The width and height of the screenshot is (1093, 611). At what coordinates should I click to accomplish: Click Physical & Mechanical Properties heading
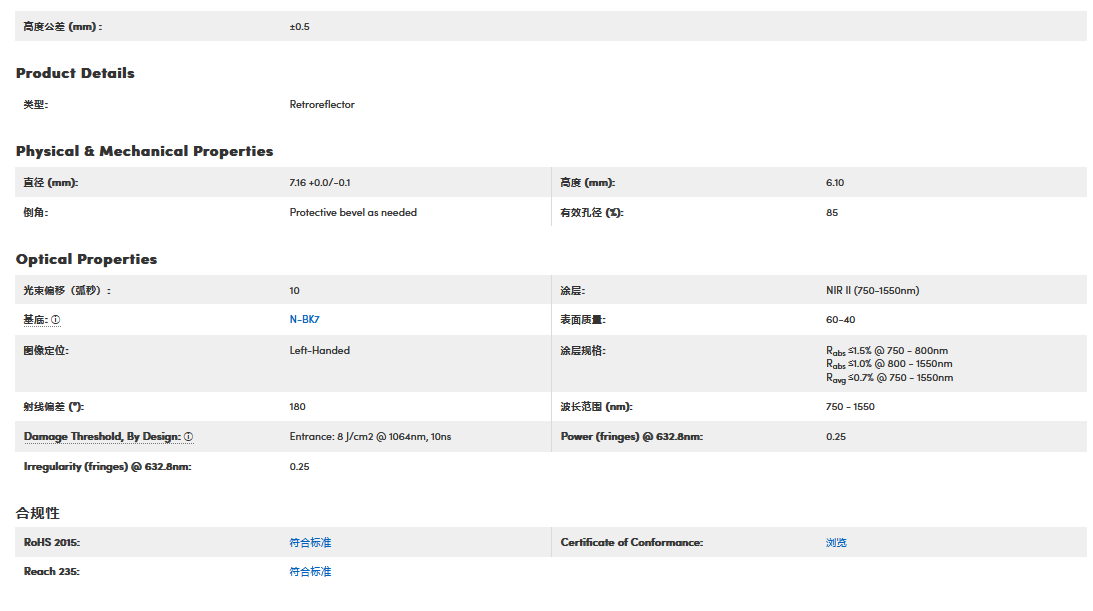[x=144, y=151]
